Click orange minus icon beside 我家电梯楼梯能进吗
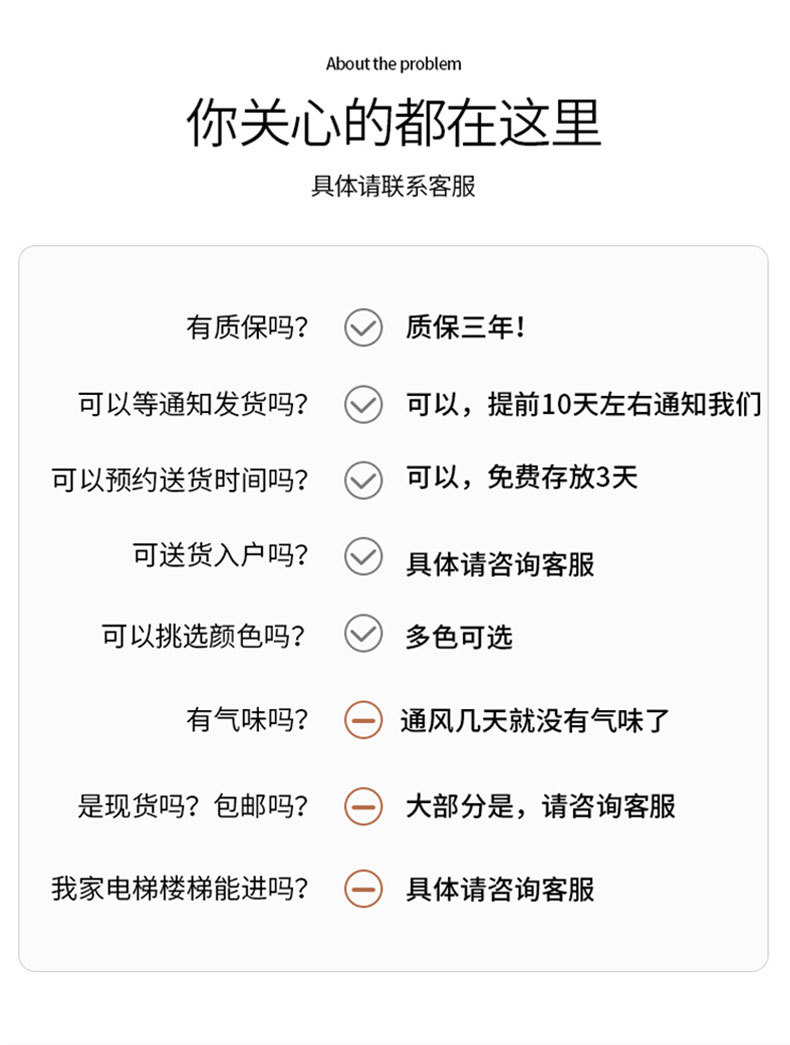 pyautogui.click(x=363, y=888)
